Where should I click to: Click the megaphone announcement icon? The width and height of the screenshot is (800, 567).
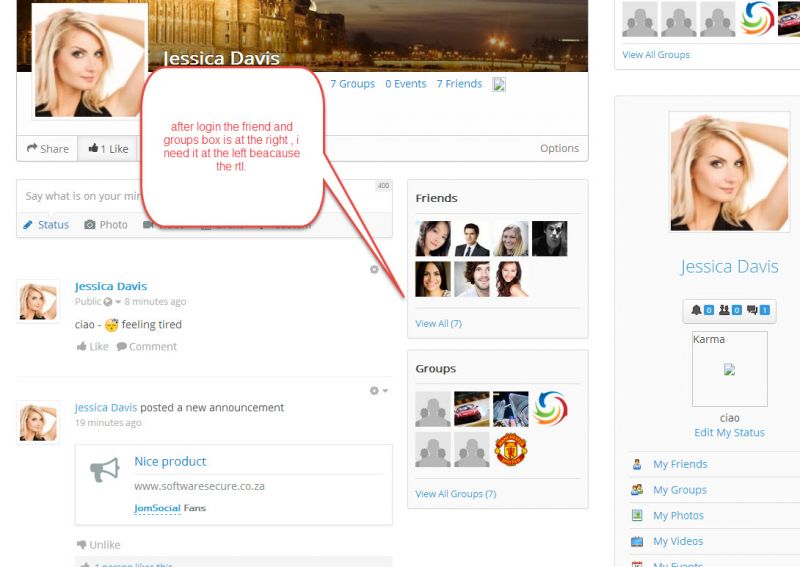point(105,469)
